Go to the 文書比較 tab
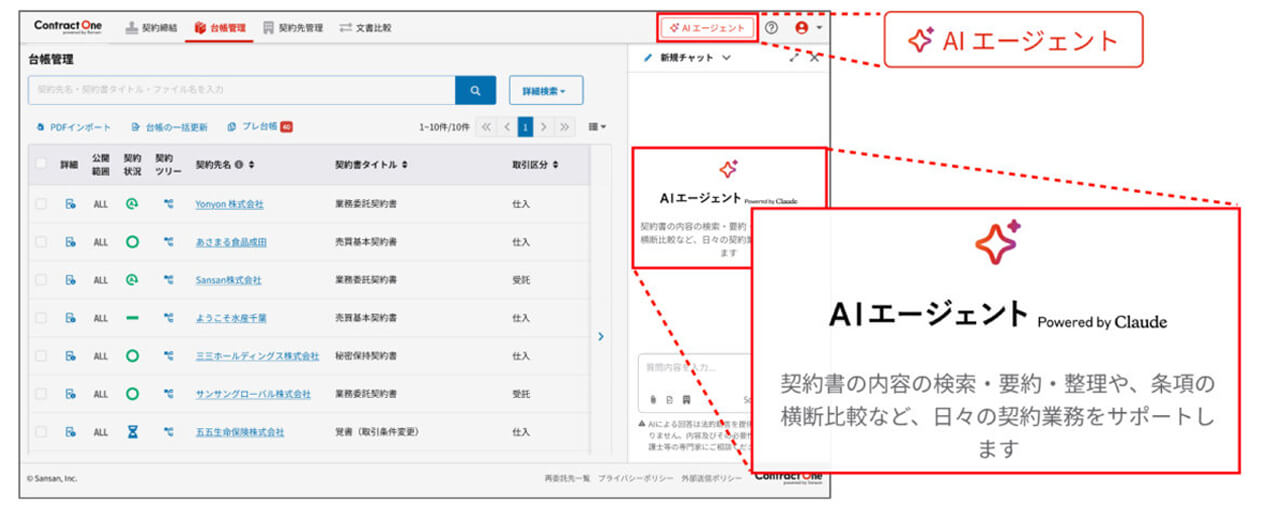This screenshot has width=1280, height=518. click(366, 28)
